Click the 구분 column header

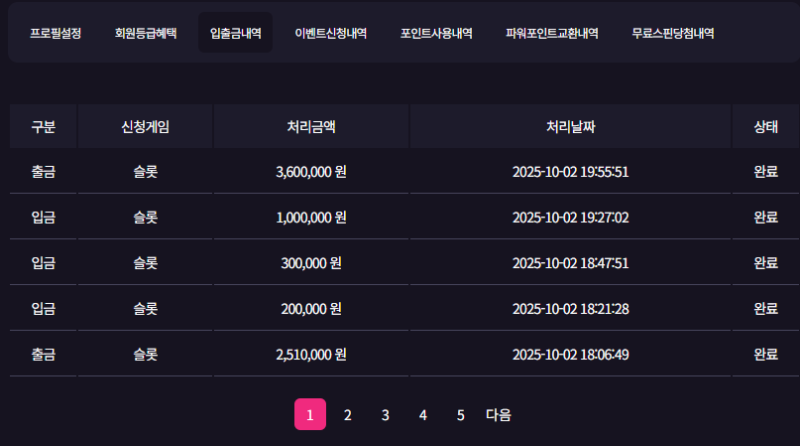click(x=43, y=127)
